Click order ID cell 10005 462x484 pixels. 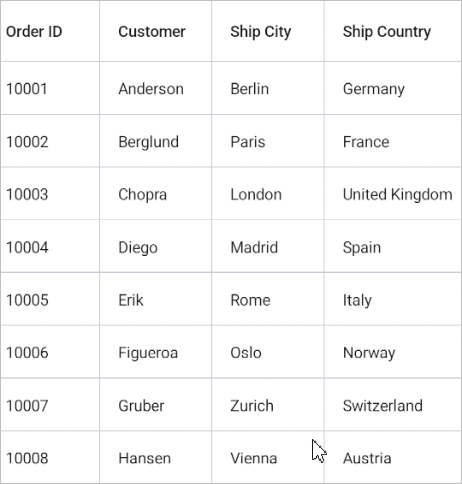(x=50, y=299)
